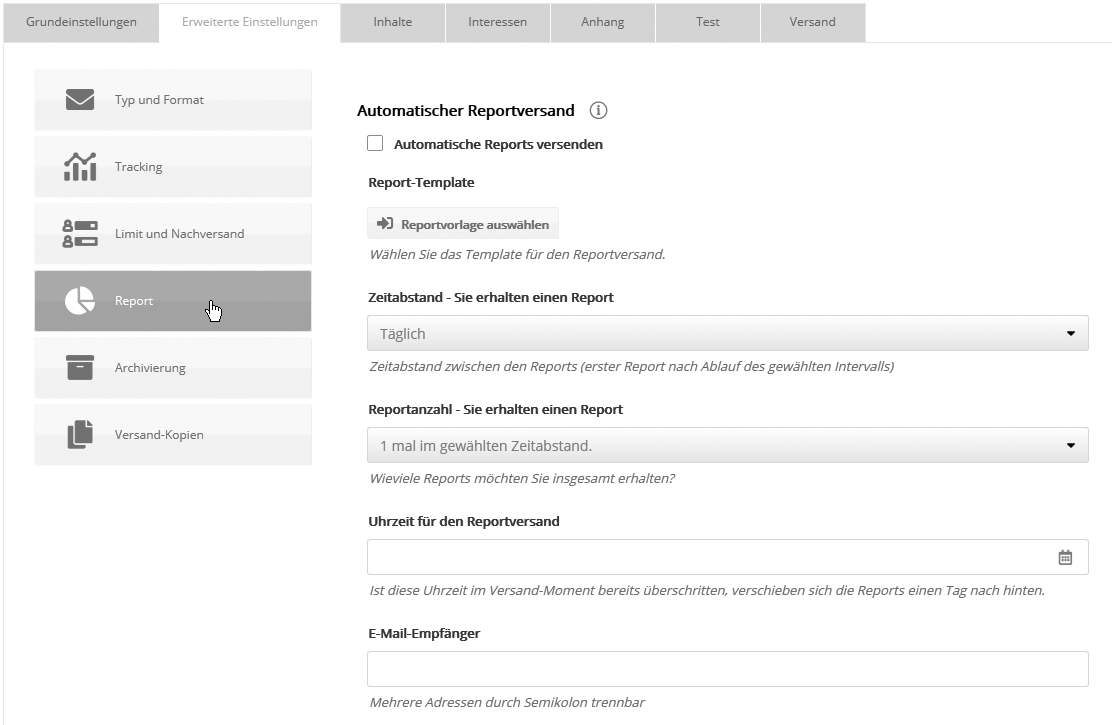
Task: Show info for Automatischer Reportversand
Action: [x=599, y=111]
